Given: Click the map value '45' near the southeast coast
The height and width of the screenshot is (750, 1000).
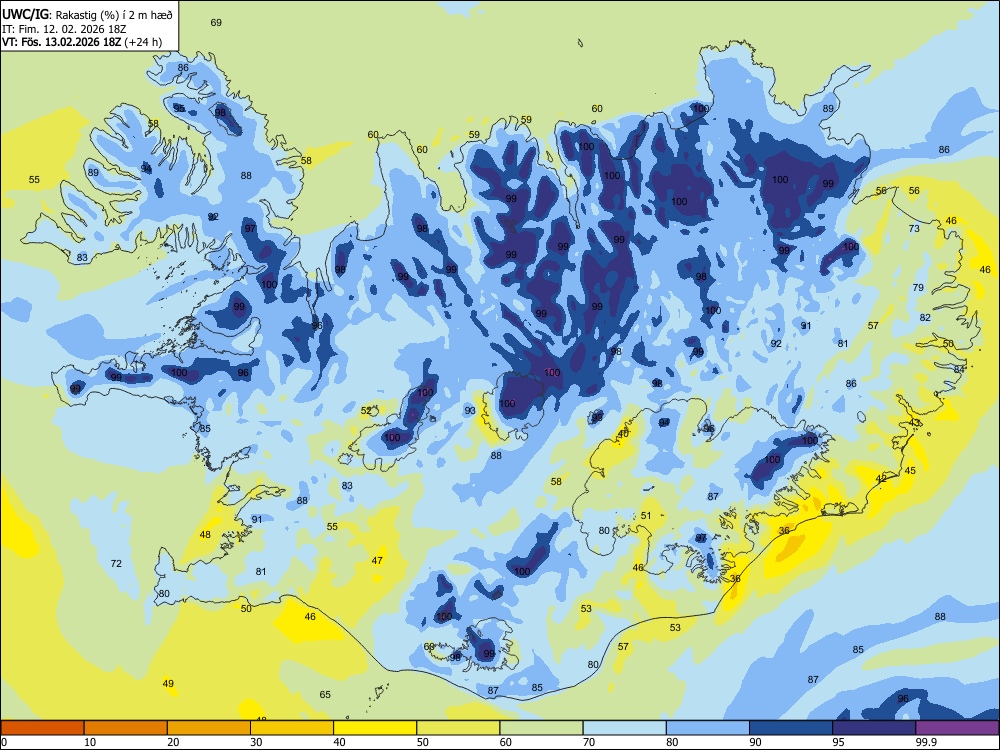Looking at the screenshot, I should click(x=910, y=470).
